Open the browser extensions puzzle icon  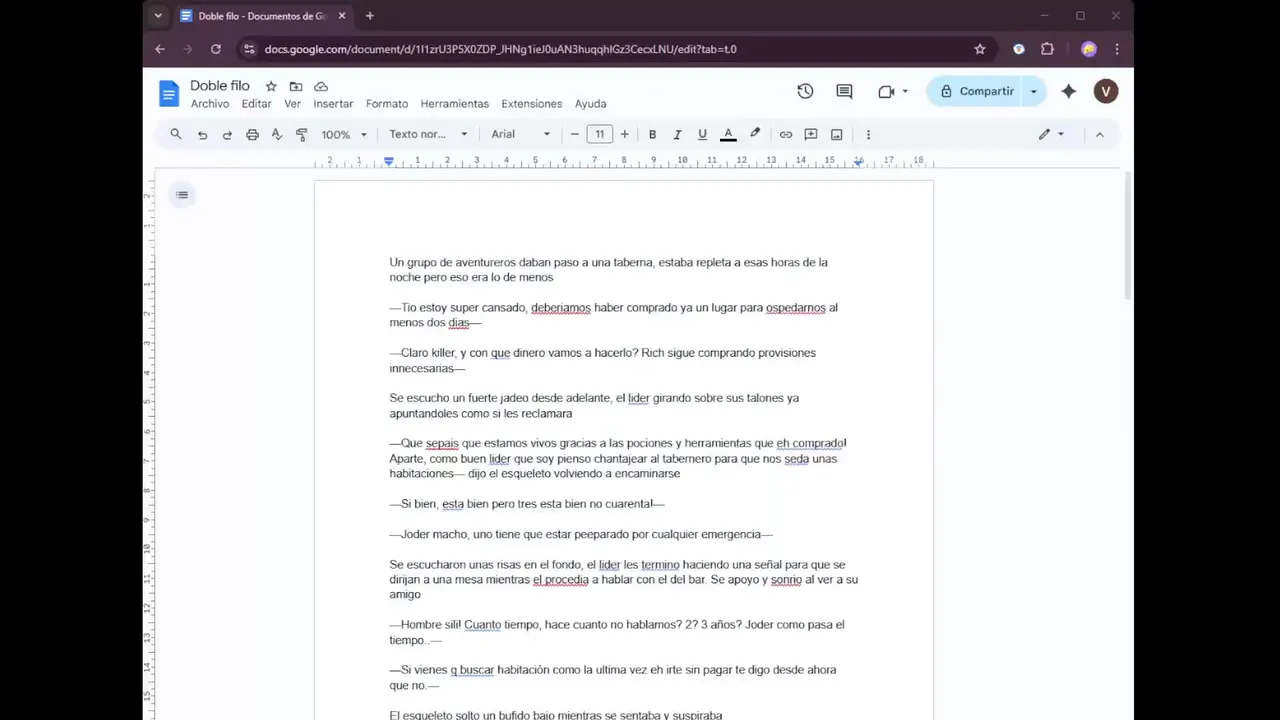tap(1047, 49)
